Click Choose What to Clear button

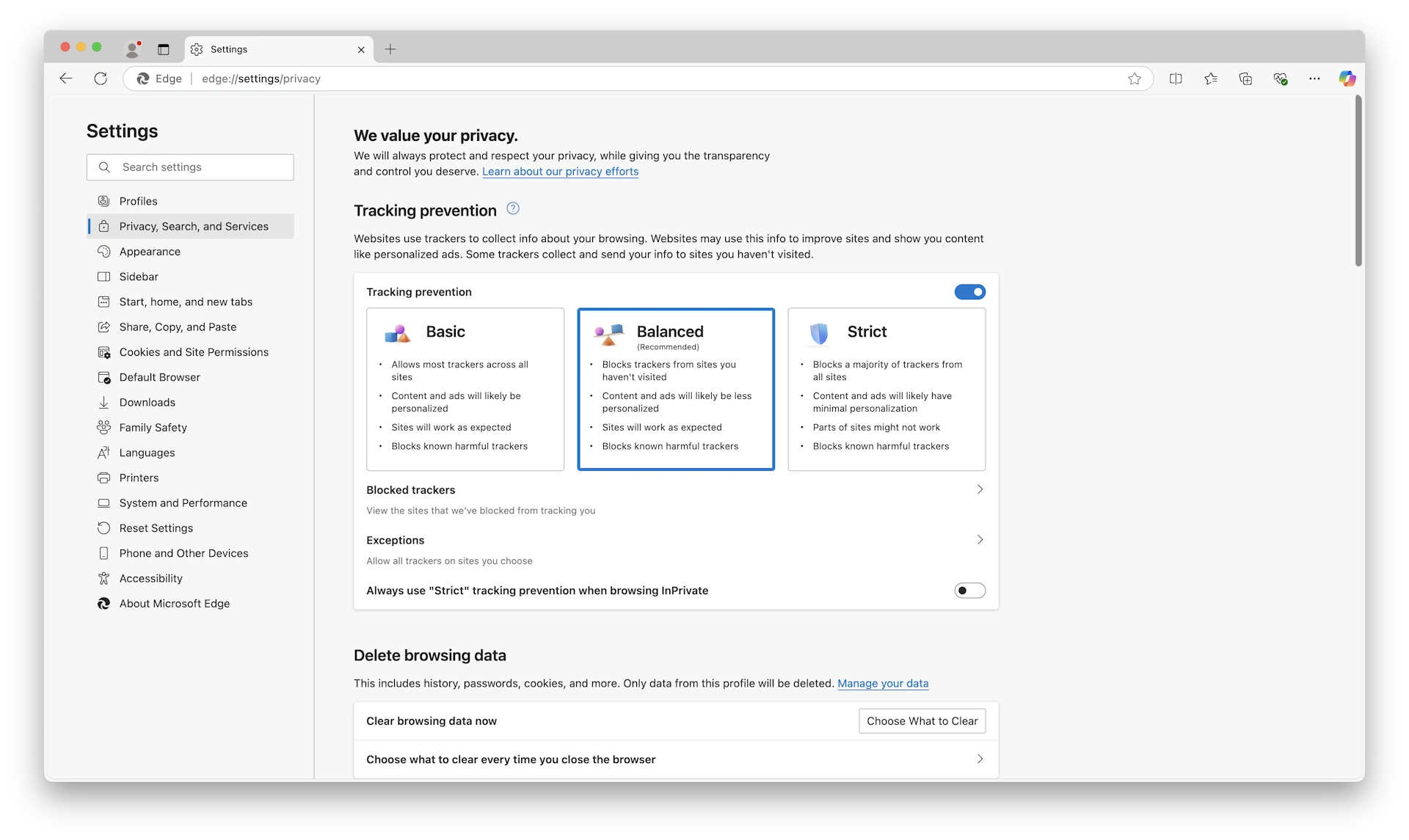921,720
